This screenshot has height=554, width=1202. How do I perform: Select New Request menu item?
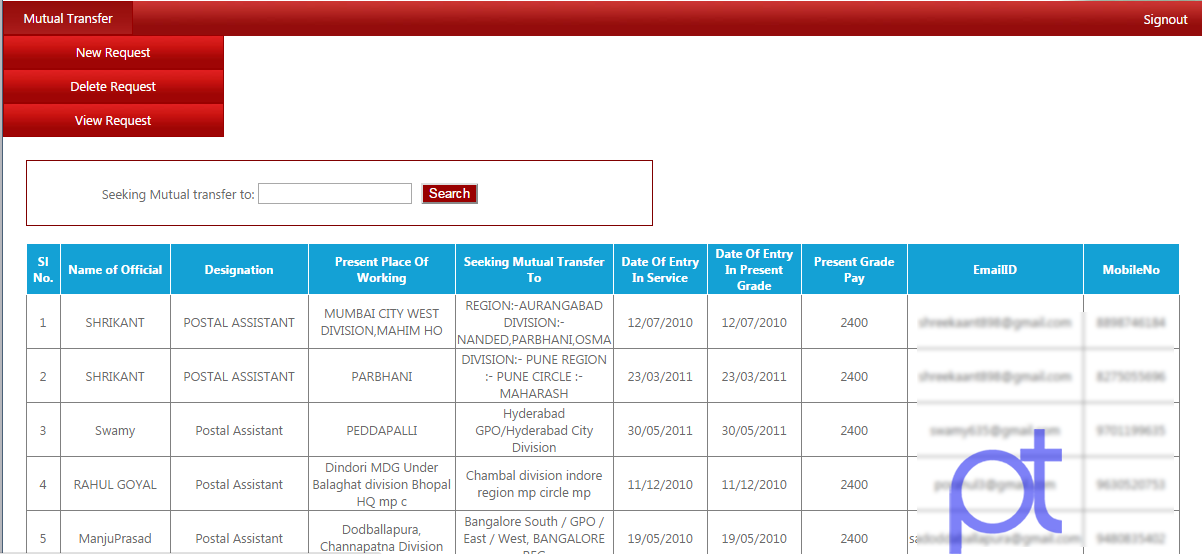click(113, 52)
